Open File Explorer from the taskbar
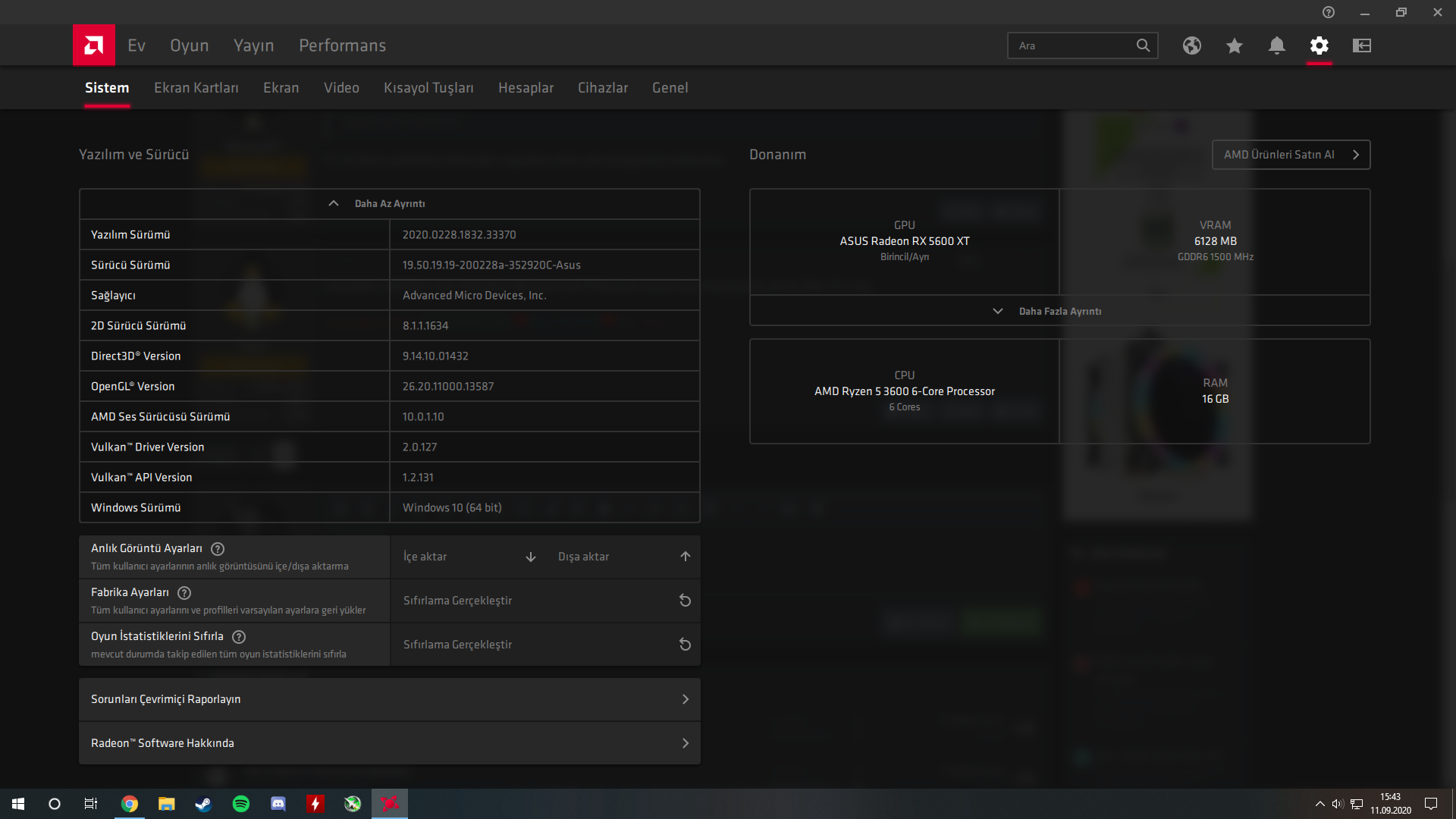The height and width of the screenshot is (819, 1456). (x=167, y=804)
